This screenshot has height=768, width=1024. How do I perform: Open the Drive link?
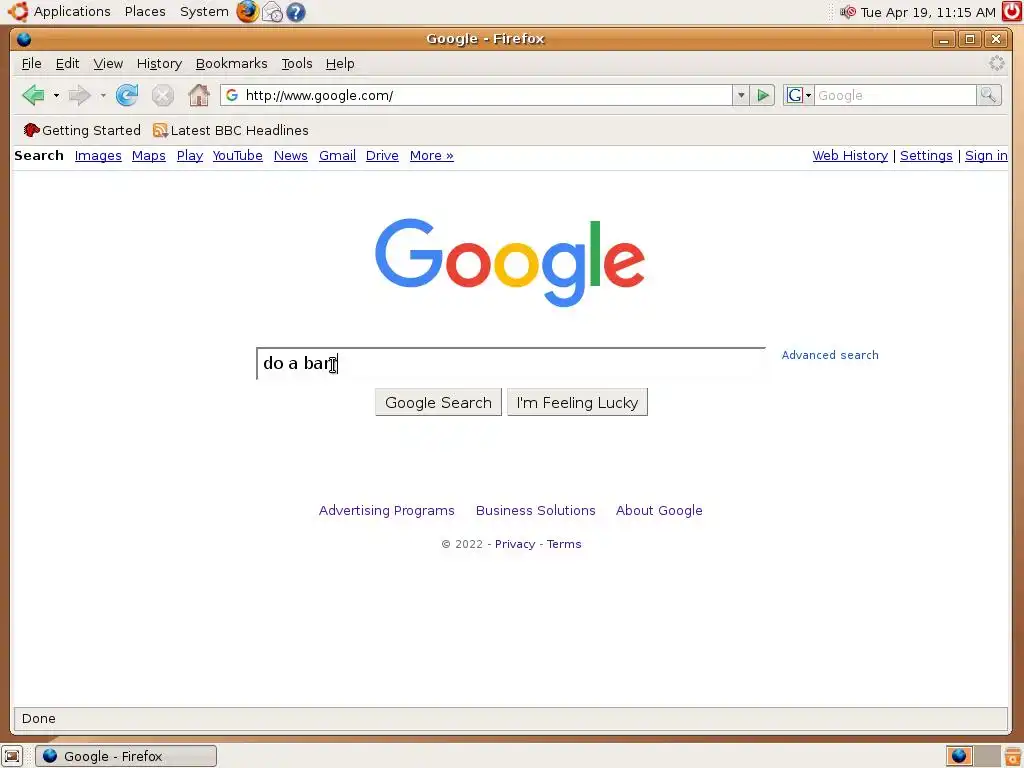(382, 155)
